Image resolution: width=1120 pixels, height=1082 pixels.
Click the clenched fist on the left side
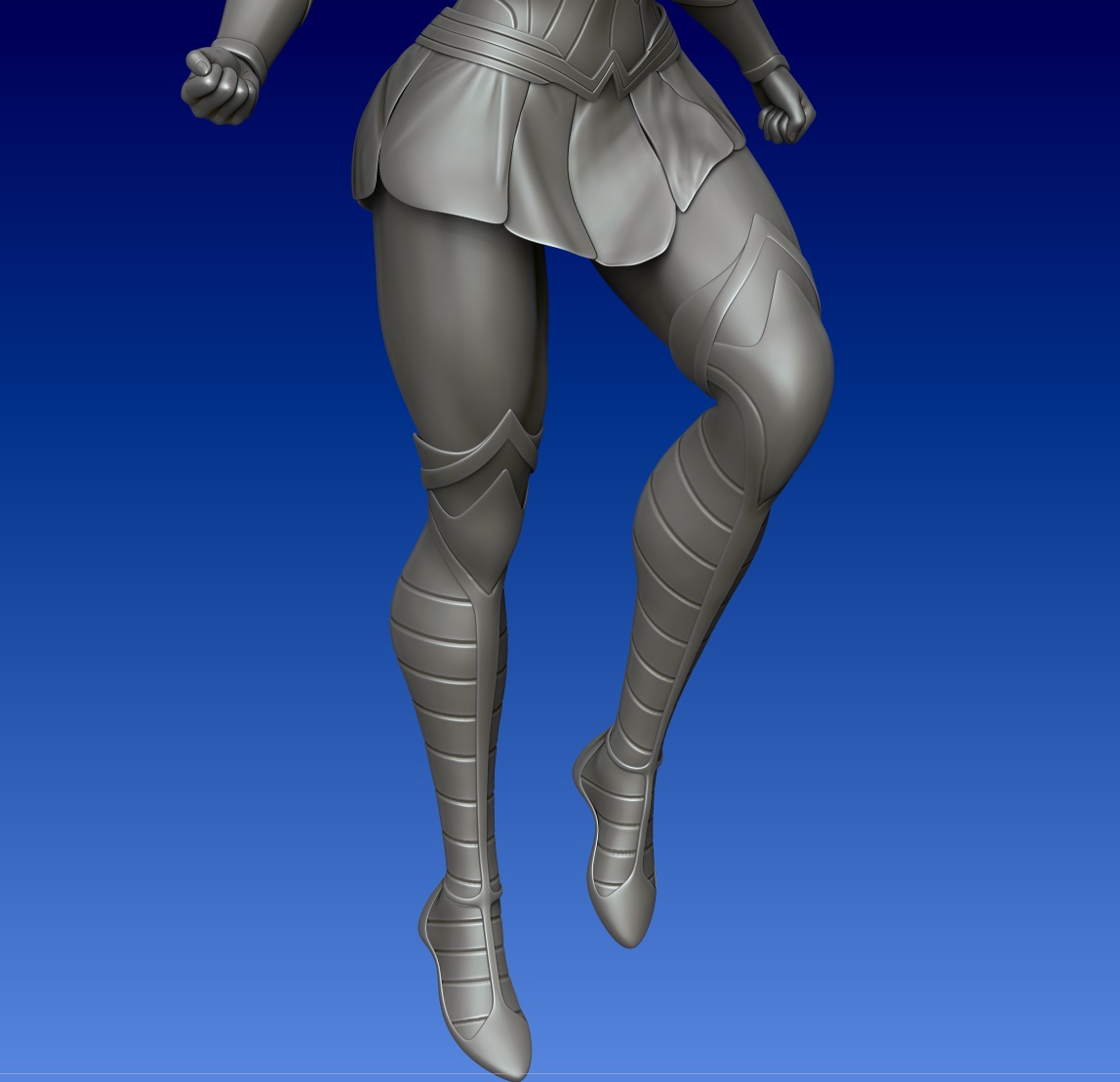coord(221,85)
